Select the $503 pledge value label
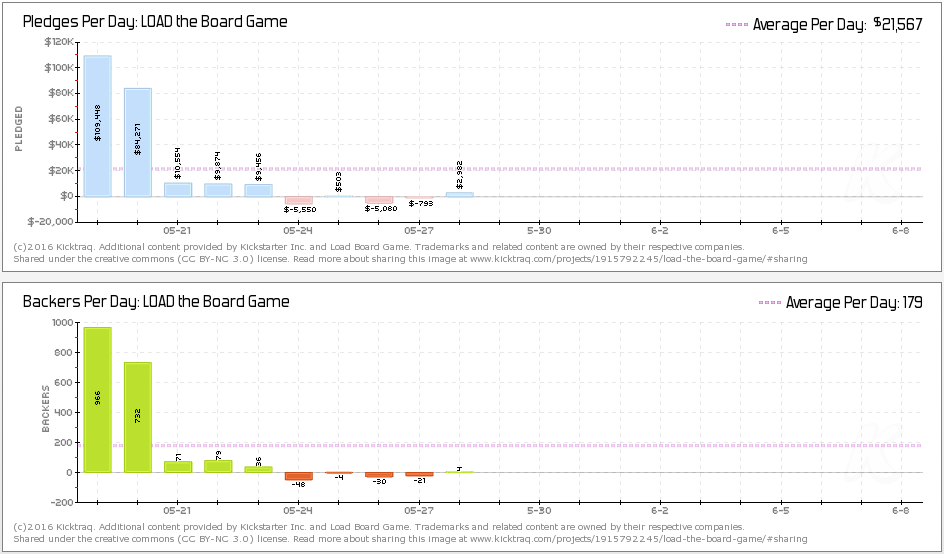This screenshot has height=554, width=944. (x=339, y=182)
